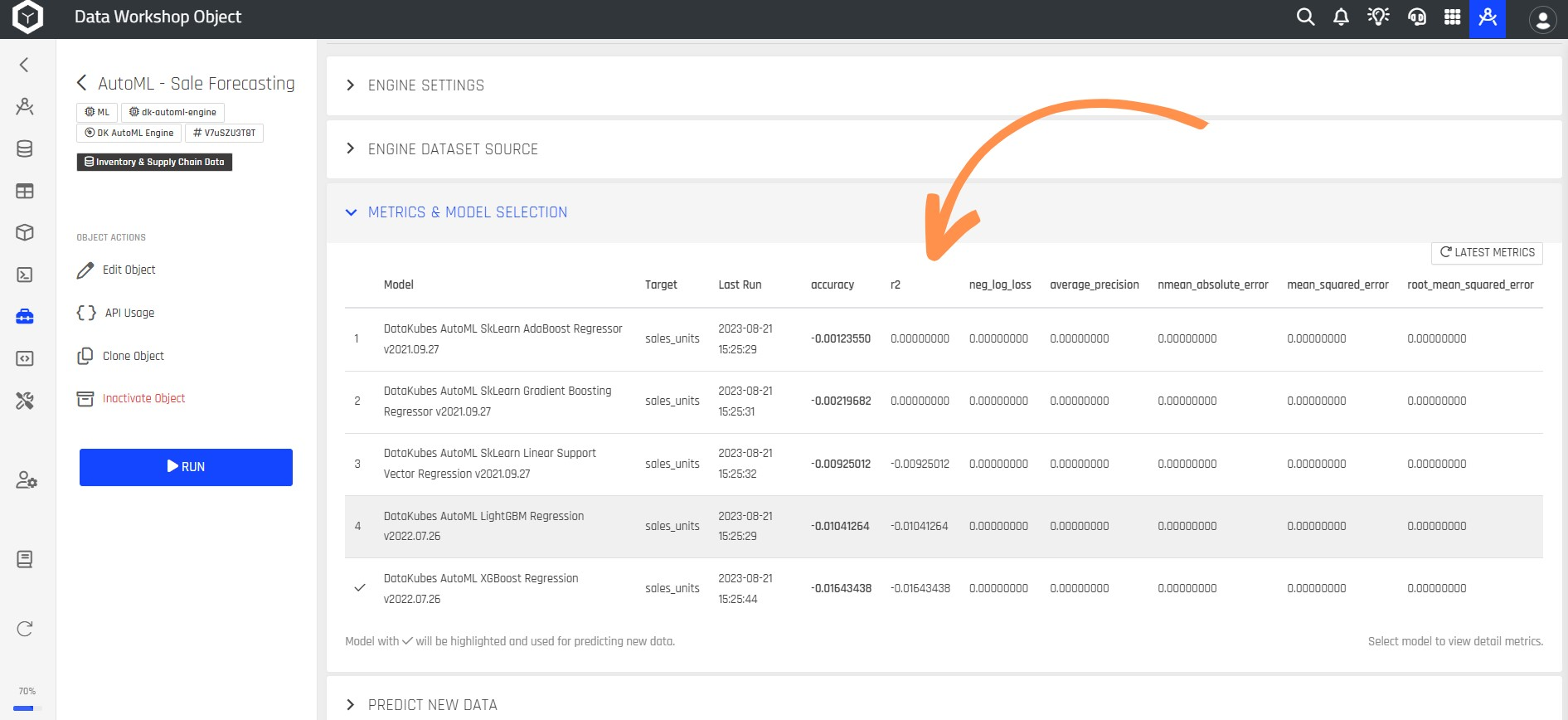Select the Linear Support Vector Regression row

944,464
